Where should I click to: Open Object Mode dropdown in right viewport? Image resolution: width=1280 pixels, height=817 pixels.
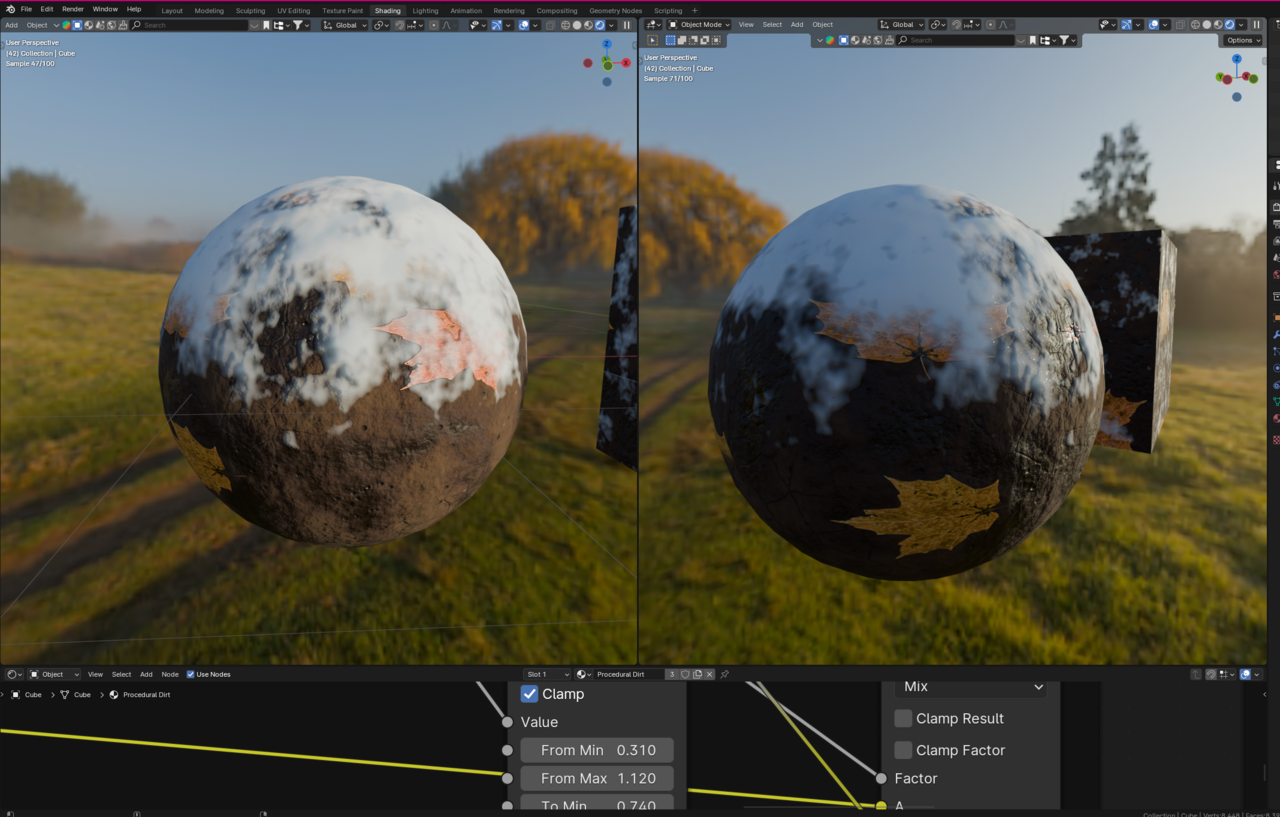[700, 25]
